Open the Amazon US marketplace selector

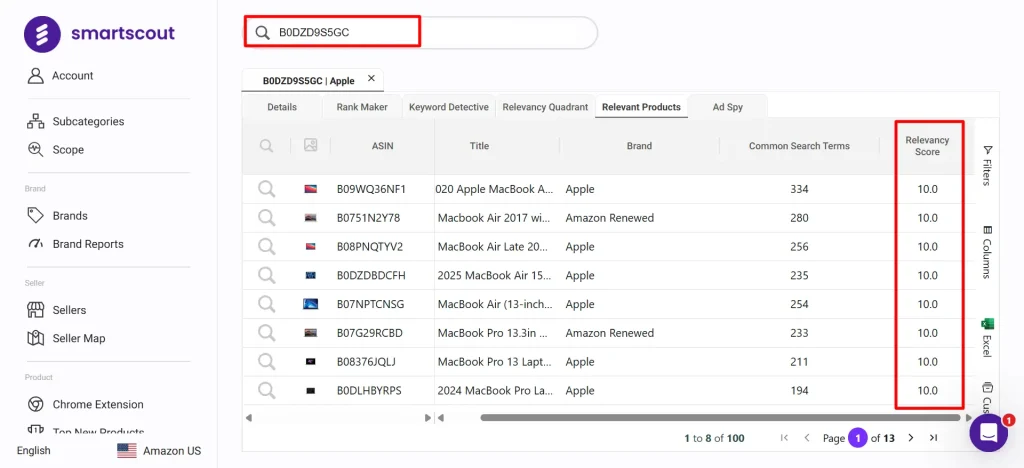(159, 450)
